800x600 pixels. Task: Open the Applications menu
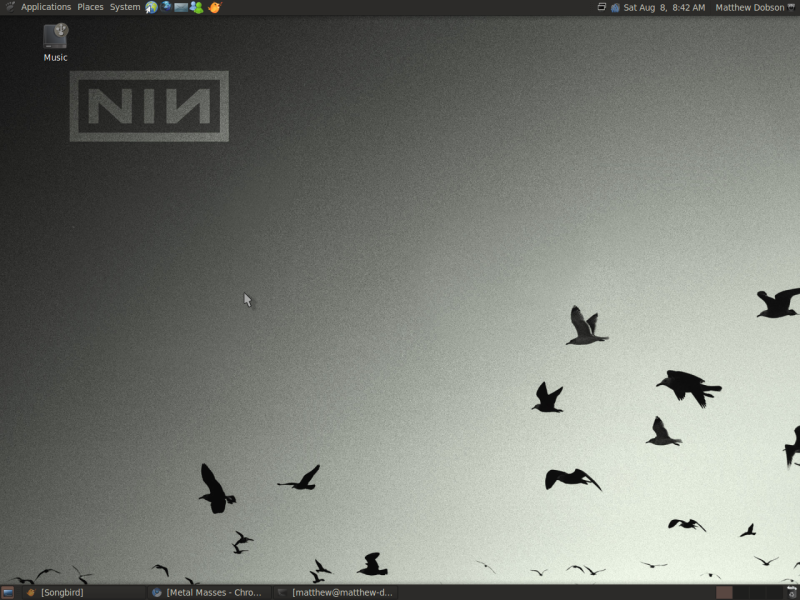(x=46, y=7)
